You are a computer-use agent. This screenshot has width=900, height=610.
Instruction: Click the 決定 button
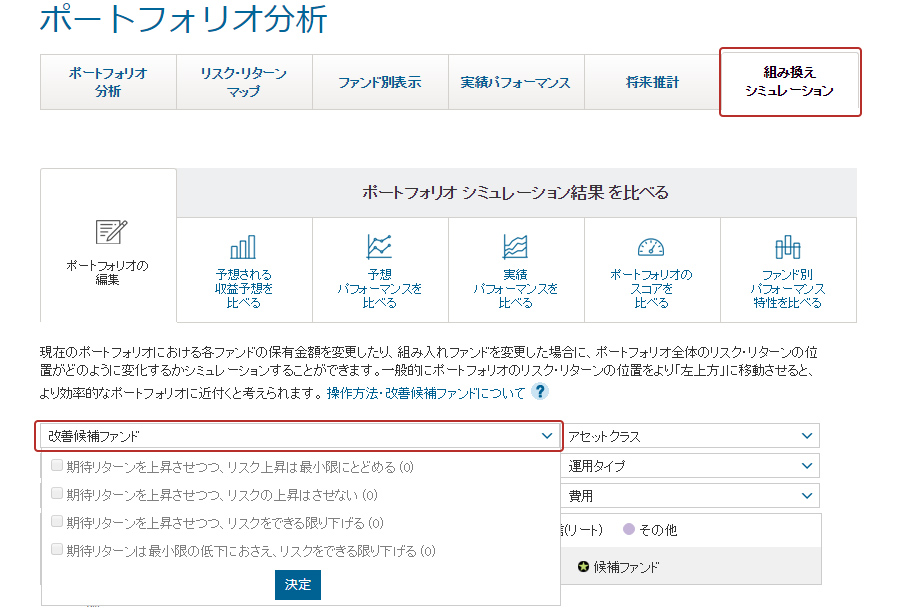pos(297,585)
